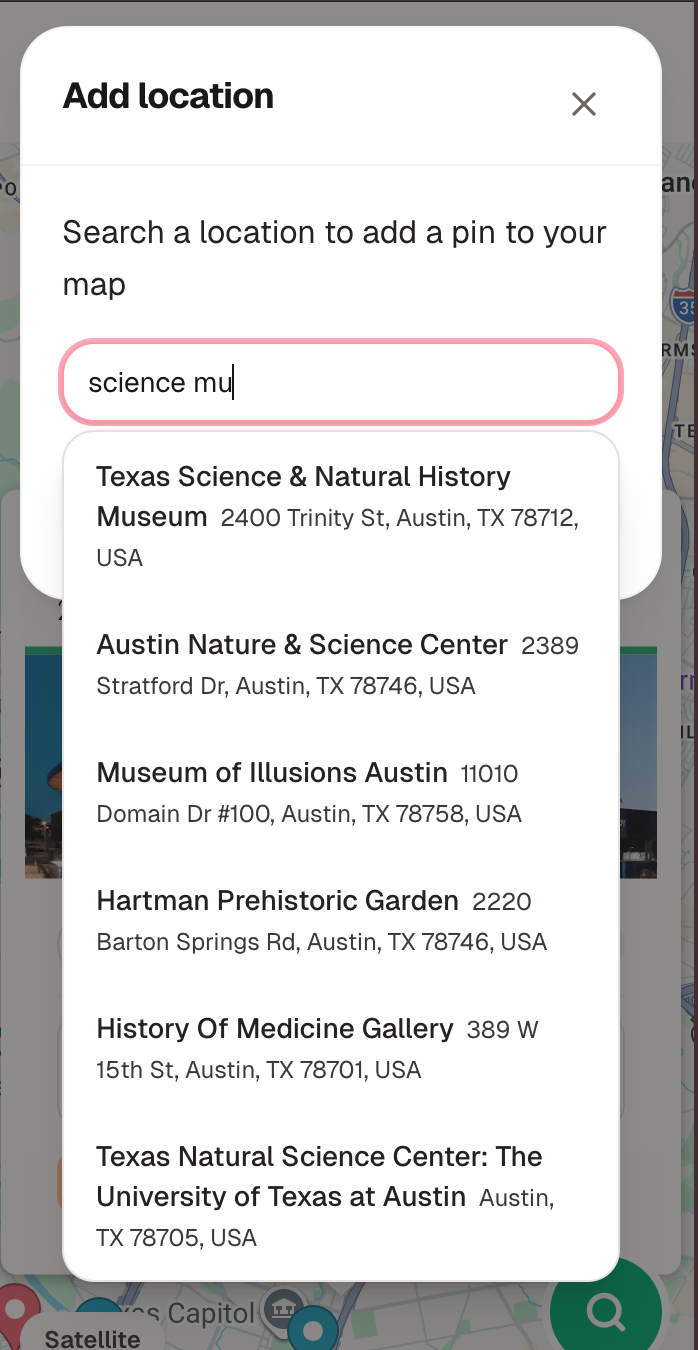The height and width of the screenshot is (1350, 698).
Task: Click inside the location search field
Action: coord(340,382)
